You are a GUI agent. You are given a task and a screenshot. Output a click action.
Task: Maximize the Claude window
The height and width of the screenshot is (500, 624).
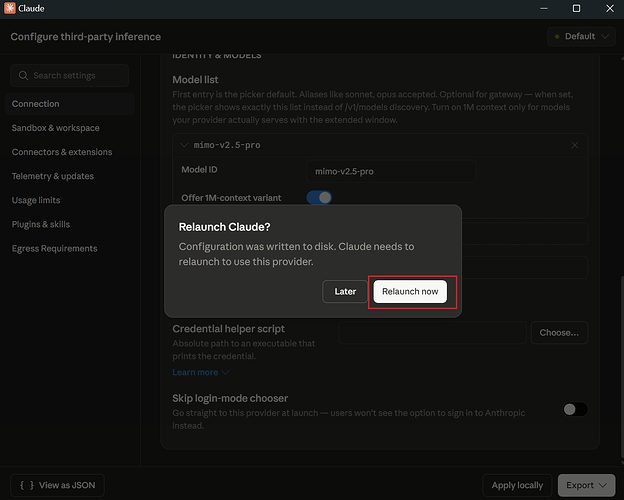point(576,8)
